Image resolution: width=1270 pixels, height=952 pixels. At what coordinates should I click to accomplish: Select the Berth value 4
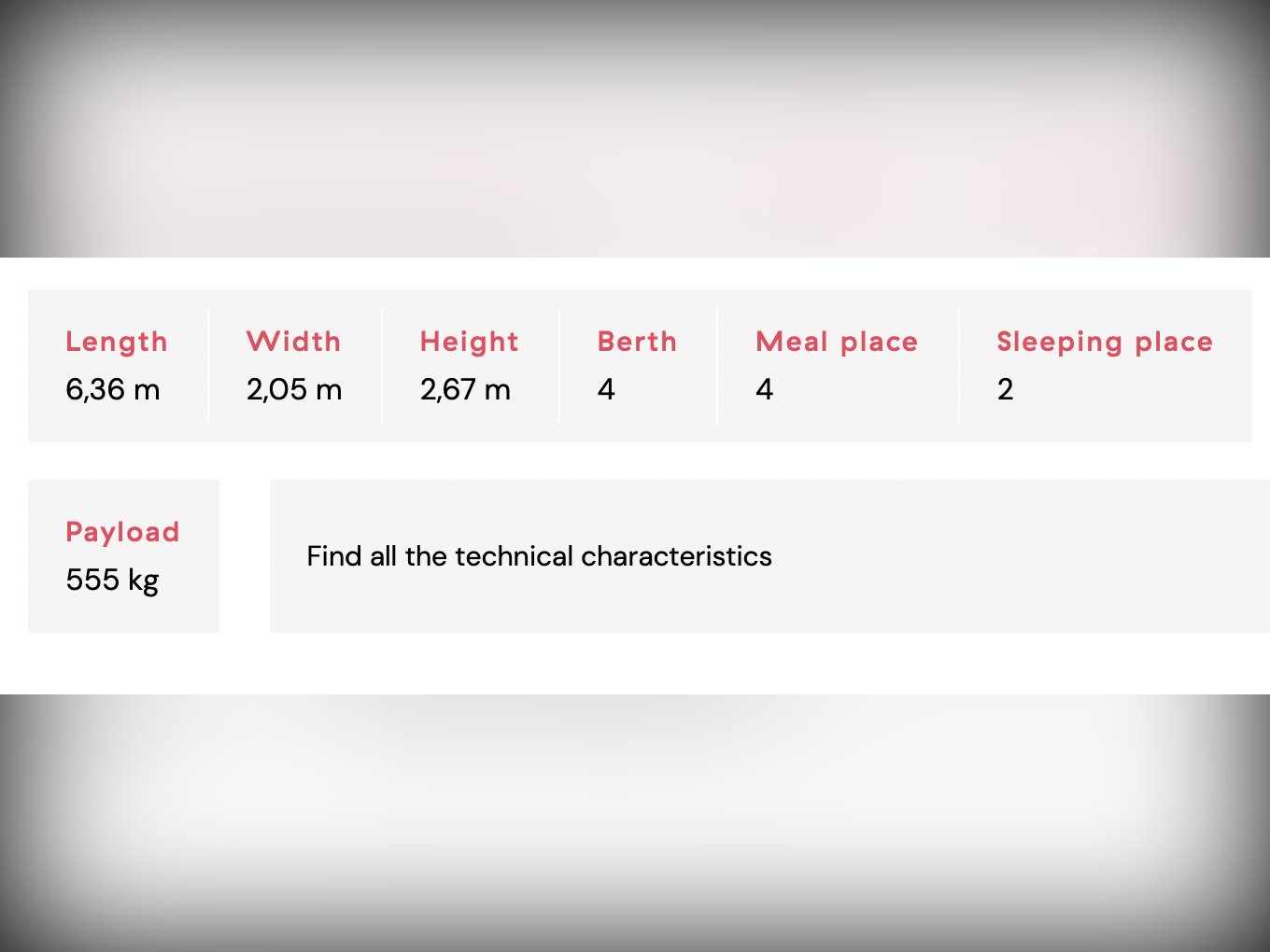click(x=606, y=389)
